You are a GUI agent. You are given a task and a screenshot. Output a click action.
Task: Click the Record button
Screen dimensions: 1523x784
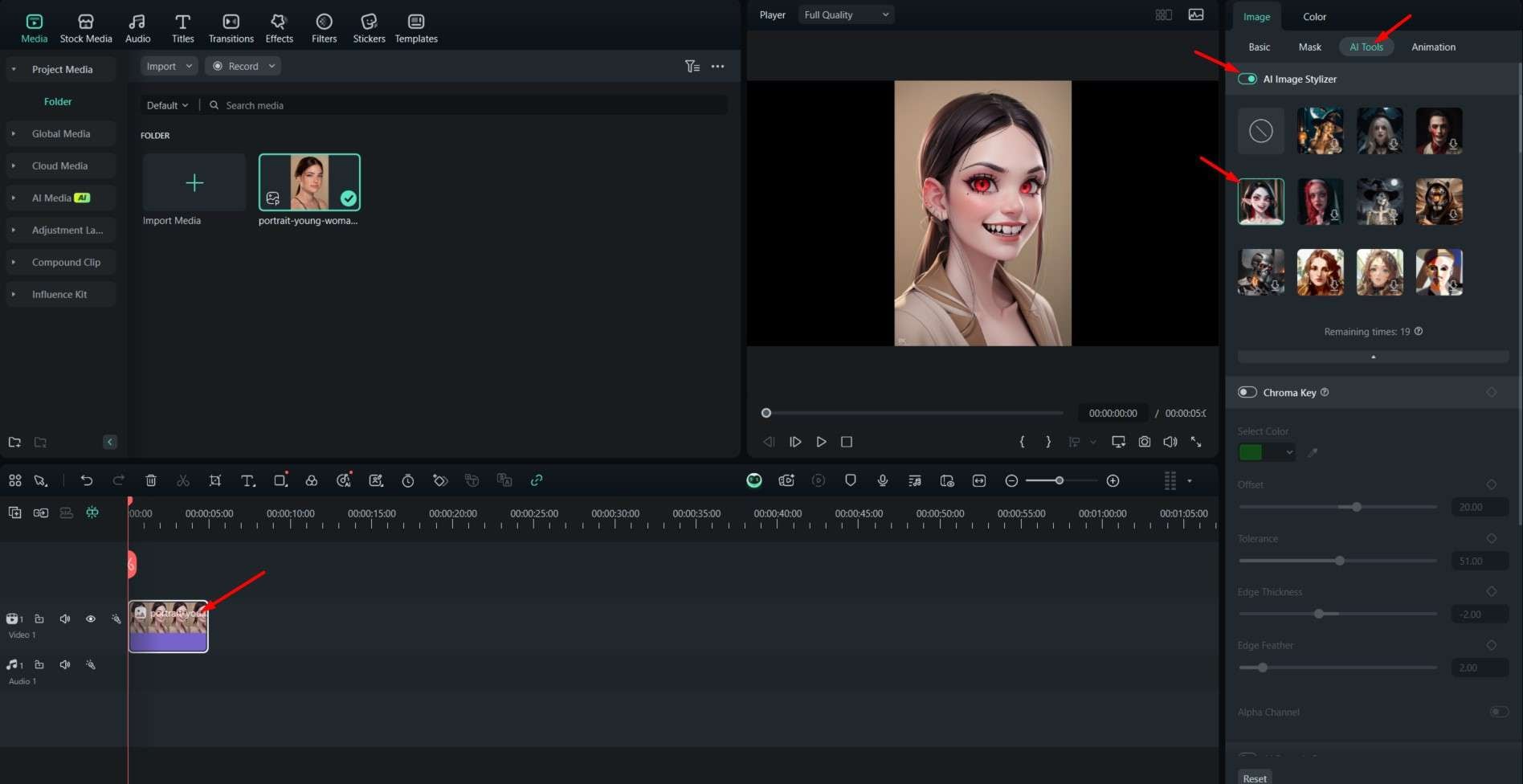[x=243, y=66]
